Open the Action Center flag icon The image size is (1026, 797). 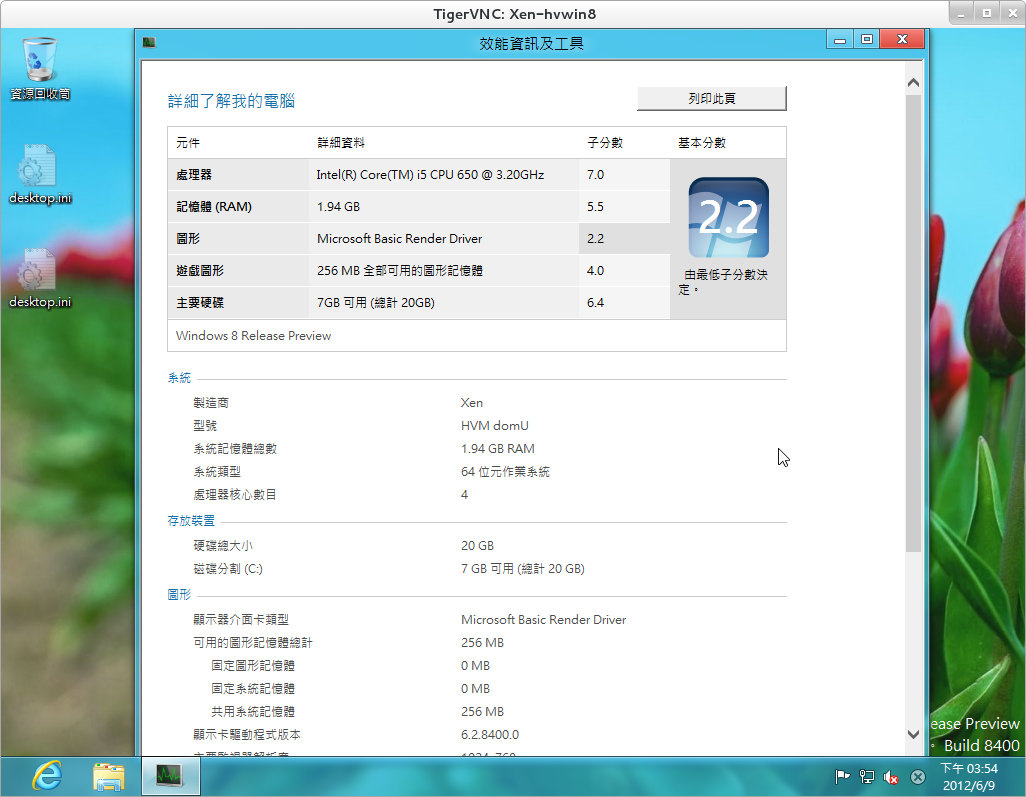click(x=843, y=776)
